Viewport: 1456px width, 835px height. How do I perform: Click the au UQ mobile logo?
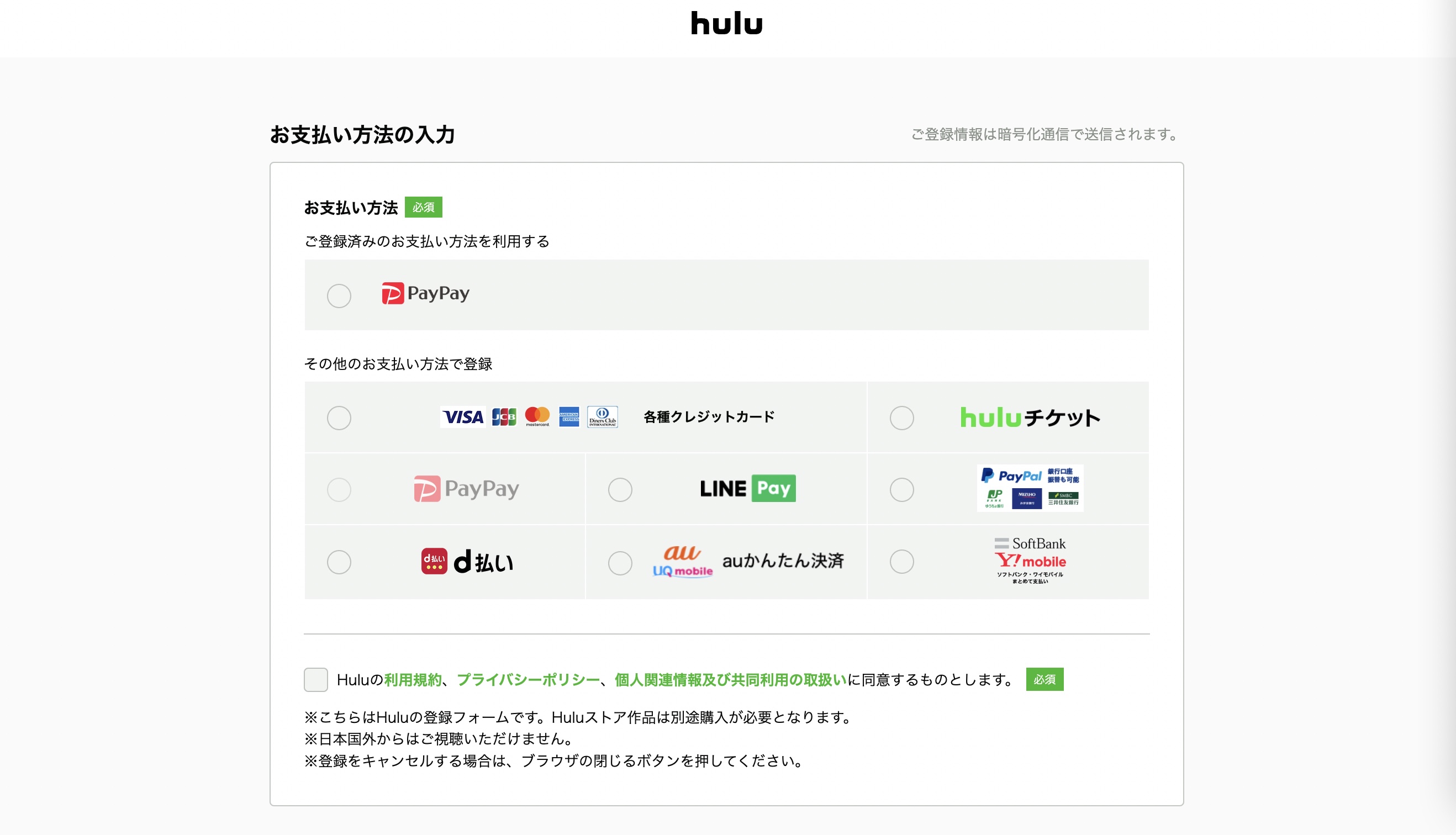coord(682,562)
